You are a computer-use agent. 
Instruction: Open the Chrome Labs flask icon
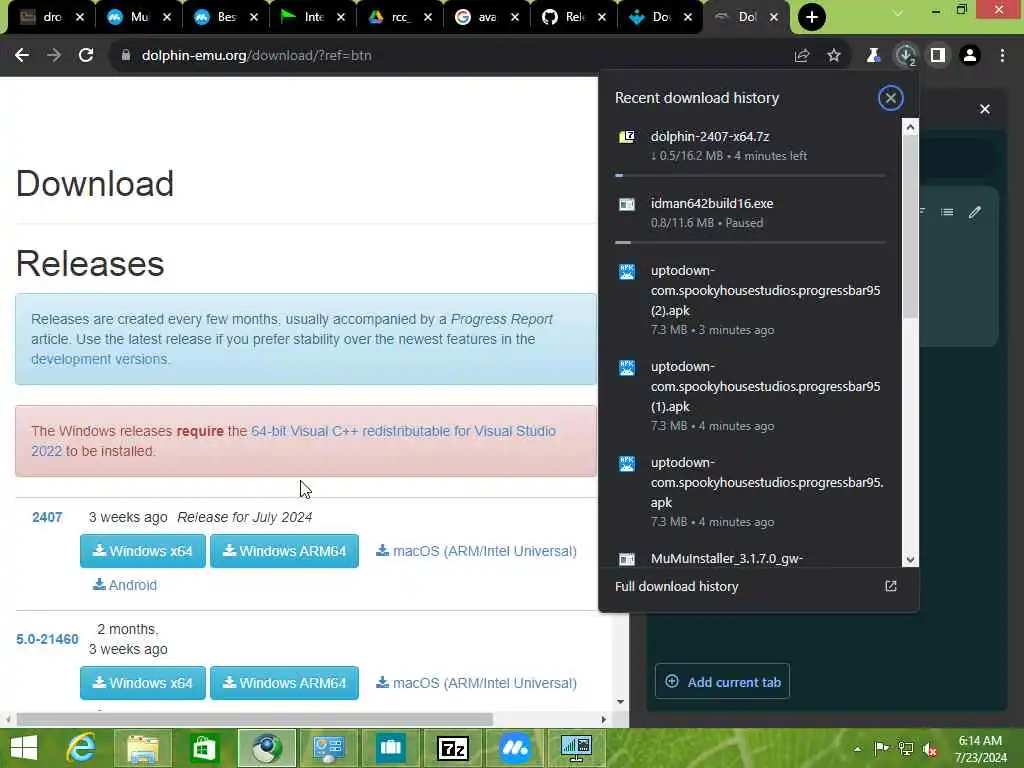tap(873, 56)
